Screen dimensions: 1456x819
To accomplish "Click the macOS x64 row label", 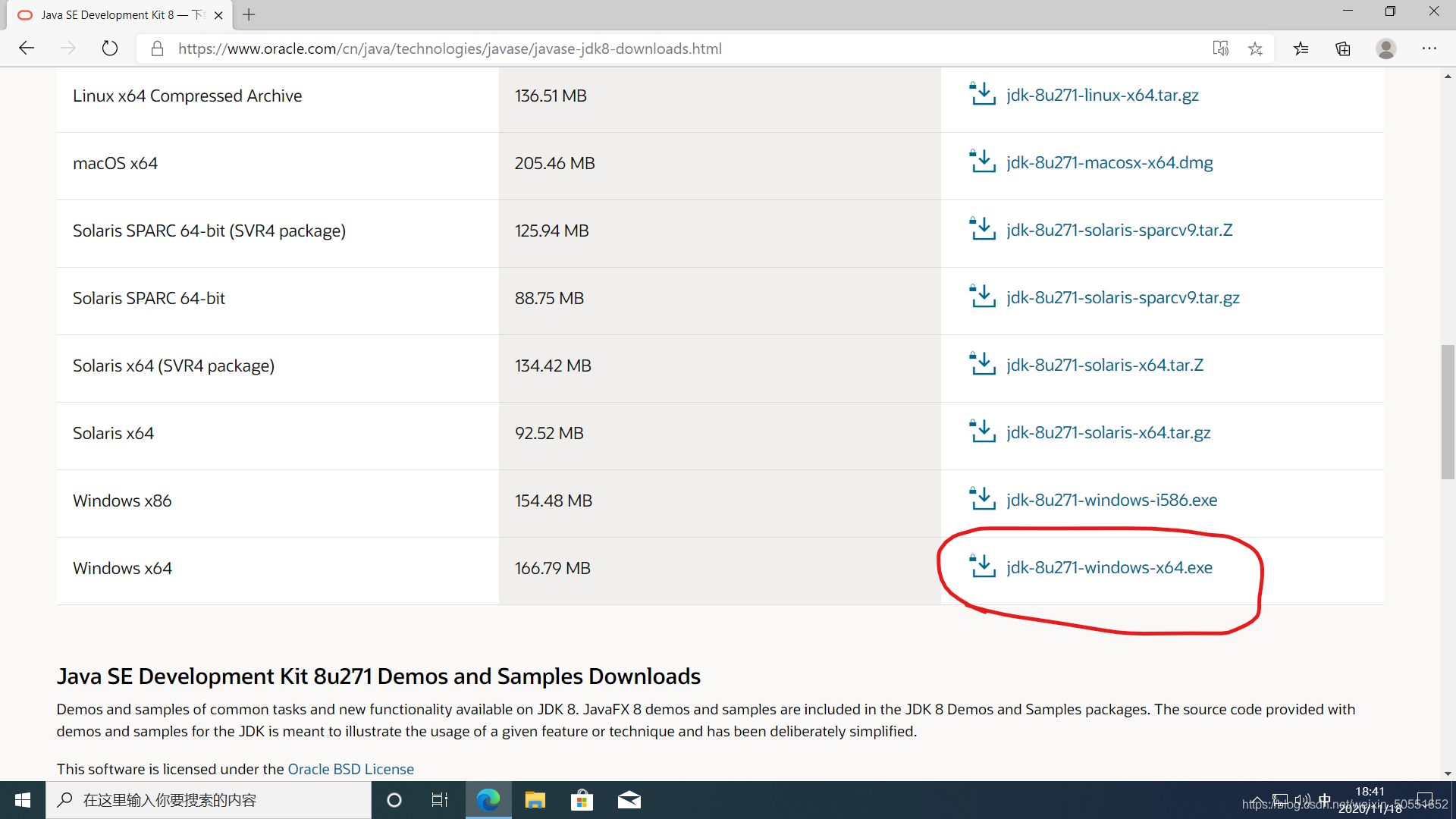I will (x=115, y=163).
